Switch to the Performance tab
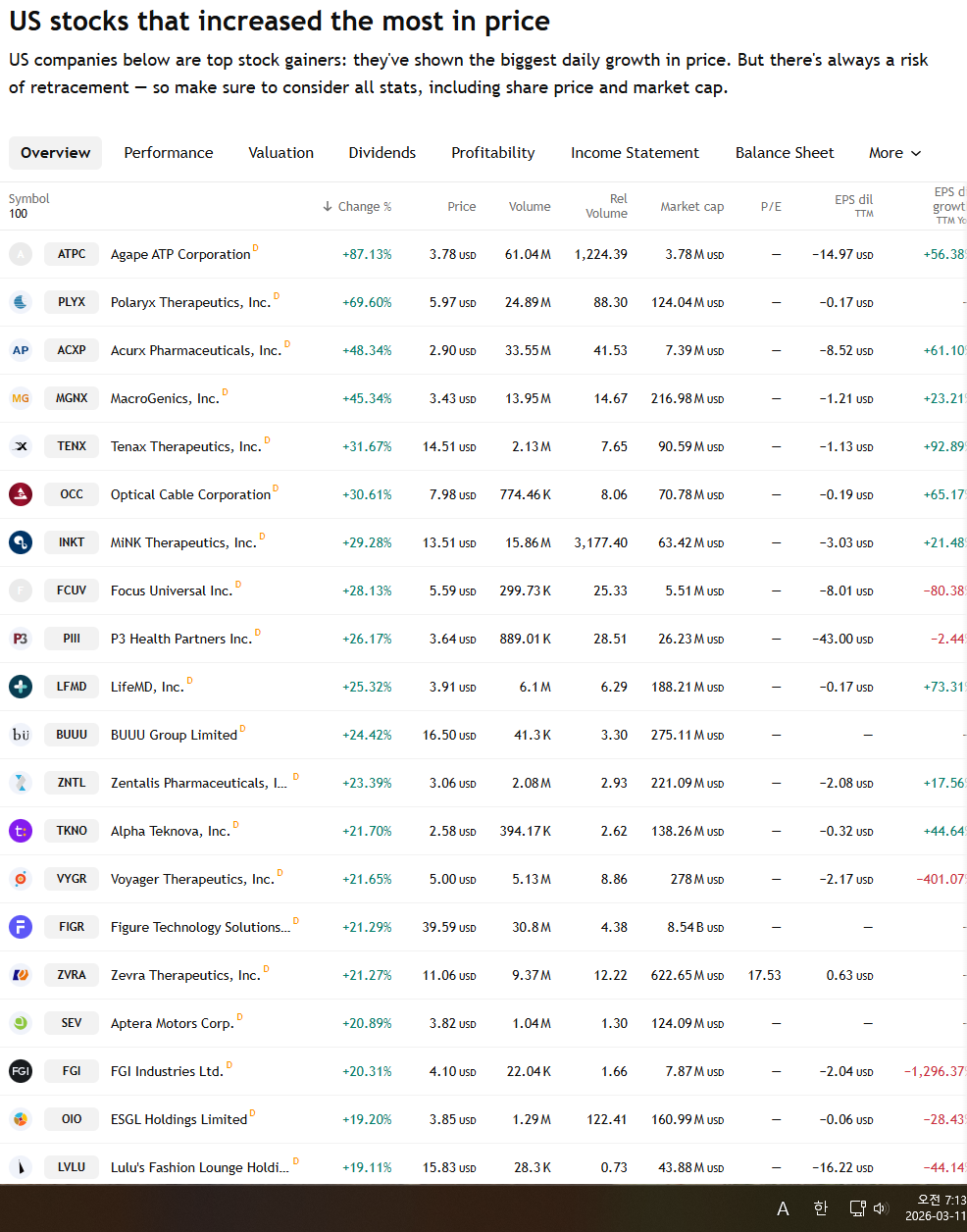967x1232 pixels. (169, 153)
